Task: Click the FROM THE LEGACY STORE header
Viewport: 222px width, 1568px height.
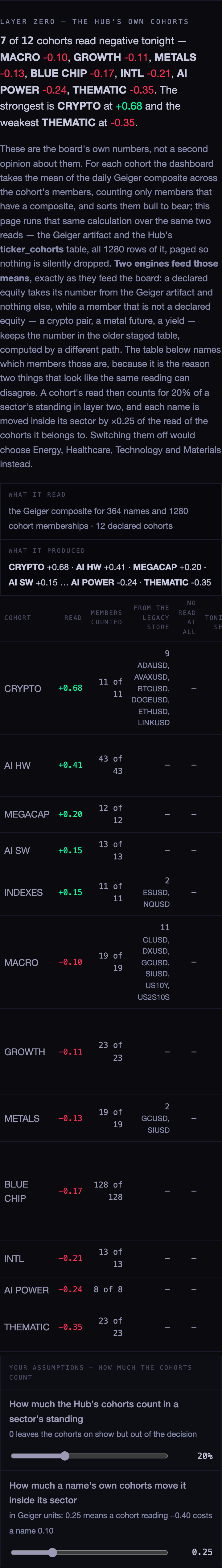Action: coord(151,617)
